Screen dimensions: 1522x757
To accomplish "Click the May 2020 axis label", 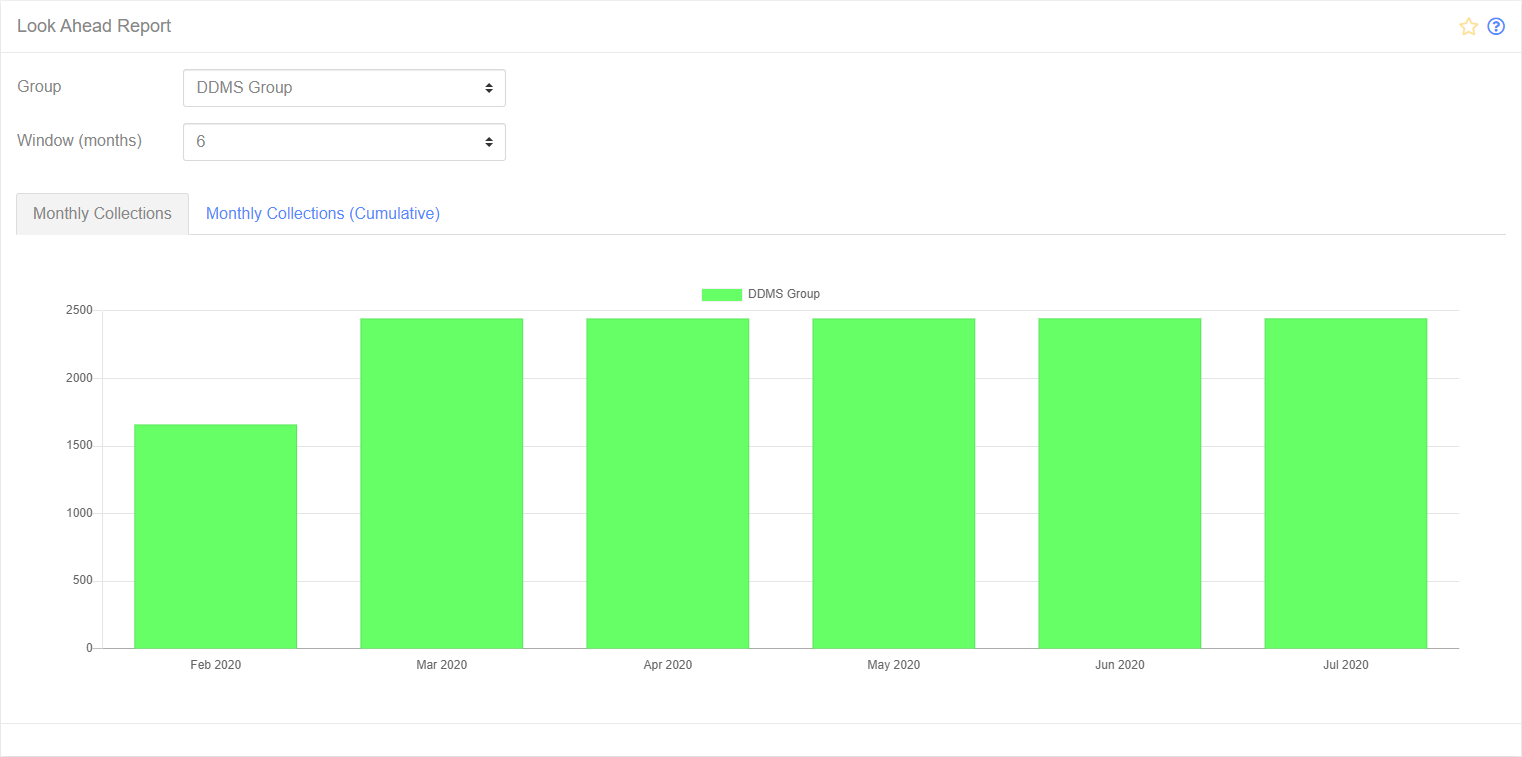I will 894,665.
